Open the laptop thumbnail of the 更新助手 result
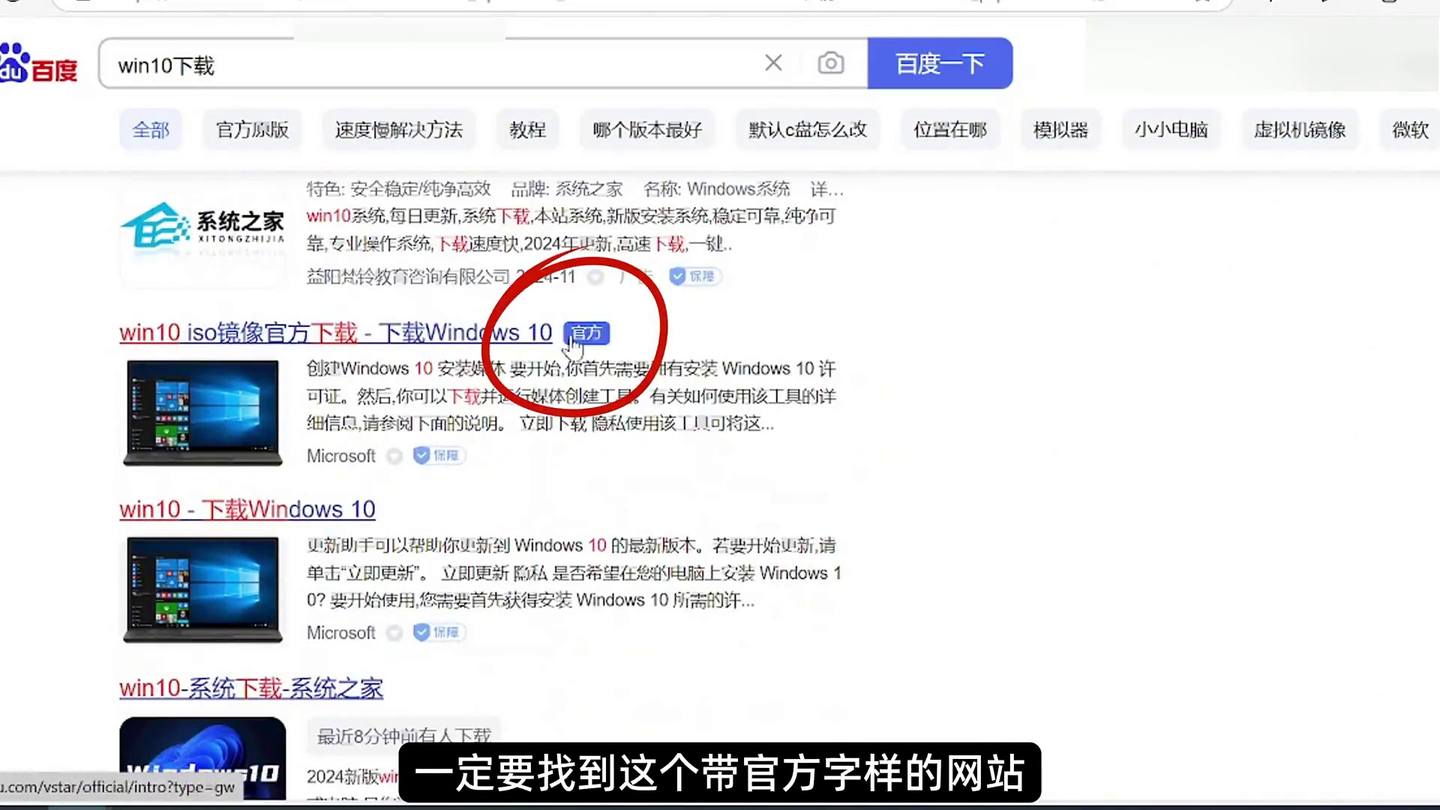 203,589
